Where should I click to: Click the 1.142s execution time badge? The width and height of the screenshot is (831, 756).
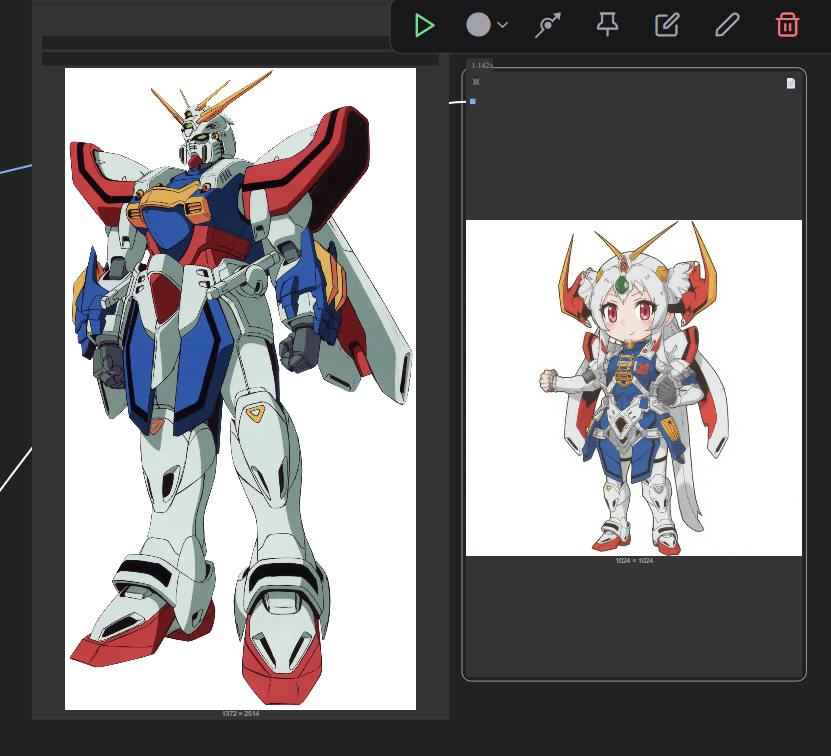pos(482,65)
